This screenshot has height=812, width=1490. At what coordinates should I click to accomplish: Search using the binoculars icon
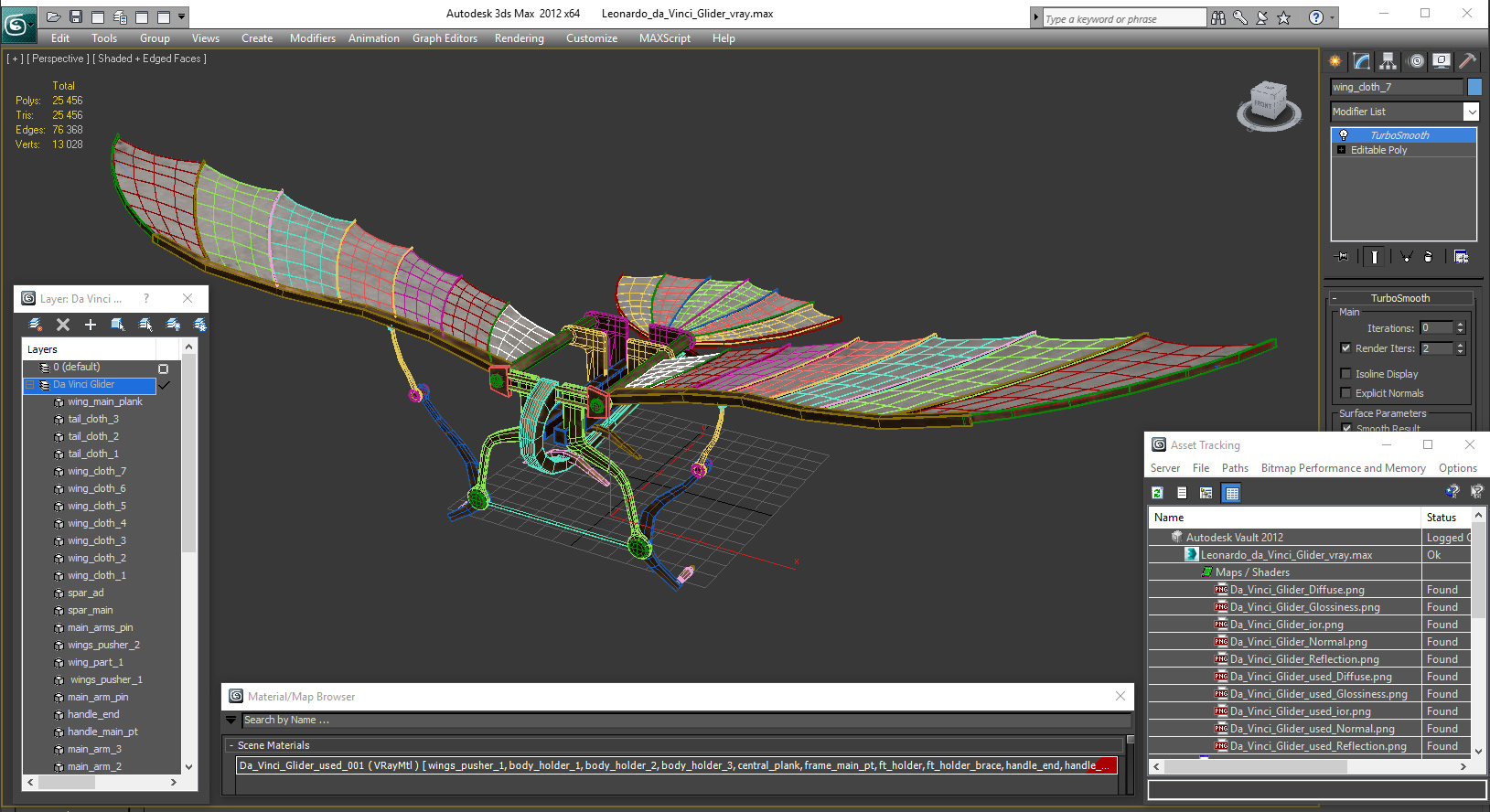tap(1217, 17)
